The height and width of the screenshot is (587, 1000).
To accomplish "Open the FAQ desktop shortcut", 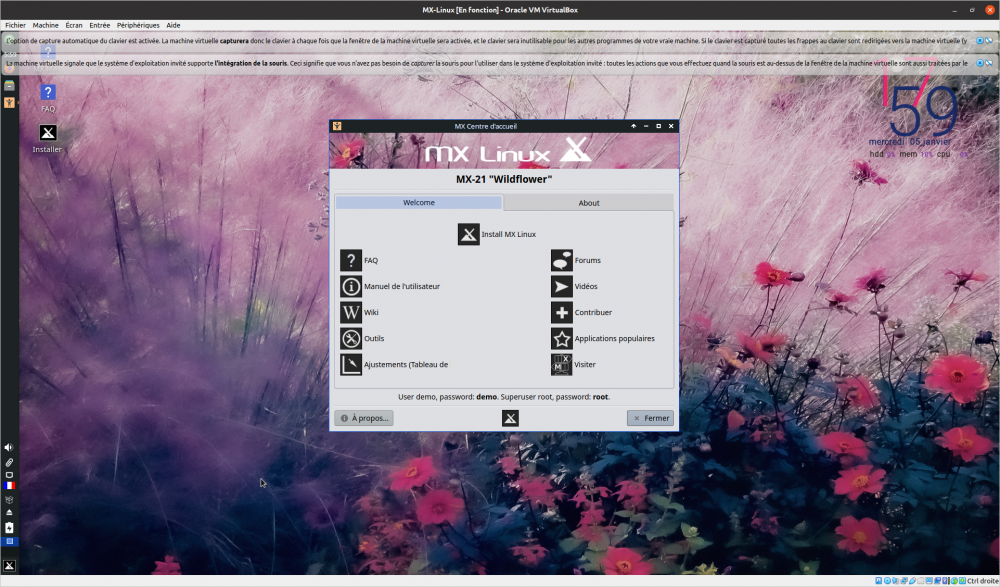I will pos(48,98).
